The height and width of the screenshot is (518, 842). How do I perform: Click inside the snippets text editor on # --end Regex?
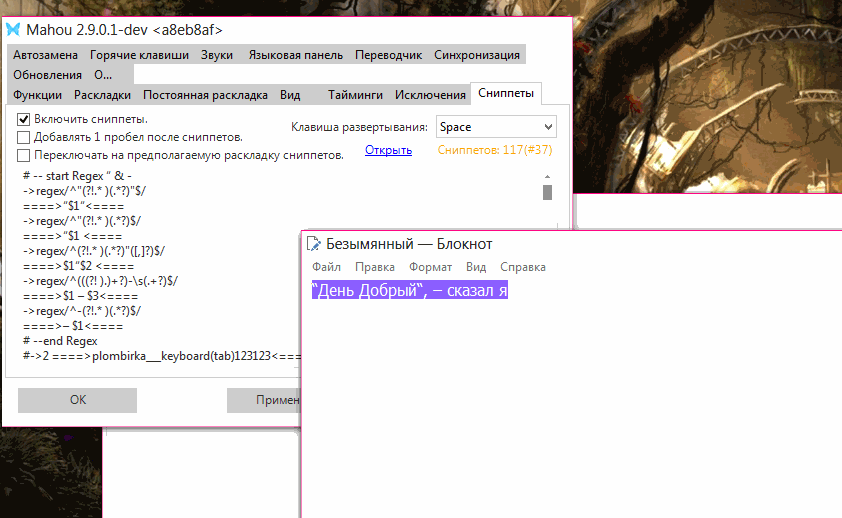60,341
